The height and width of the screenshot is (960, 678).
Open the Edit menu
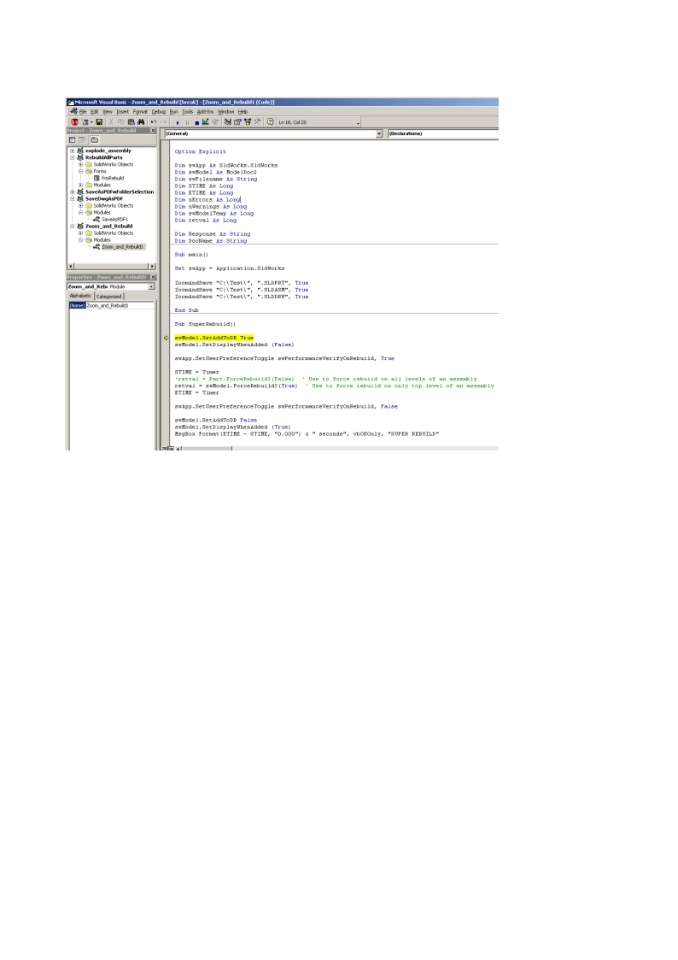[94, 111]
